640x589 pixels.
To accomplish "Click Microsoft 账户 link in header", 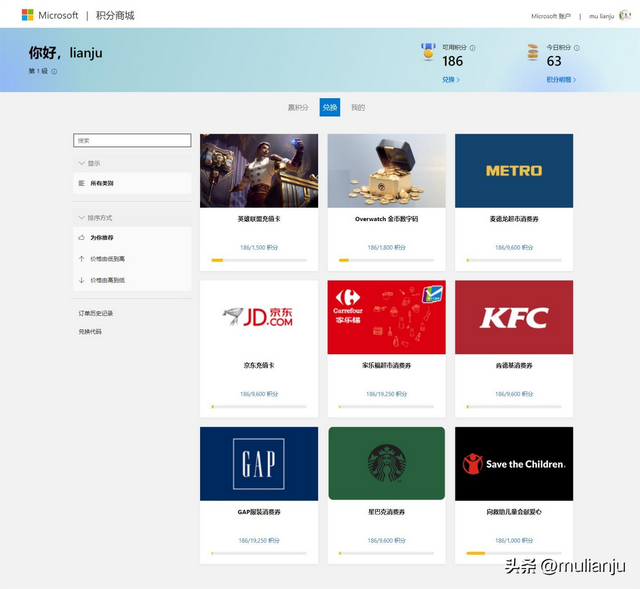I will pyautogui.click(x=551, y=16).
